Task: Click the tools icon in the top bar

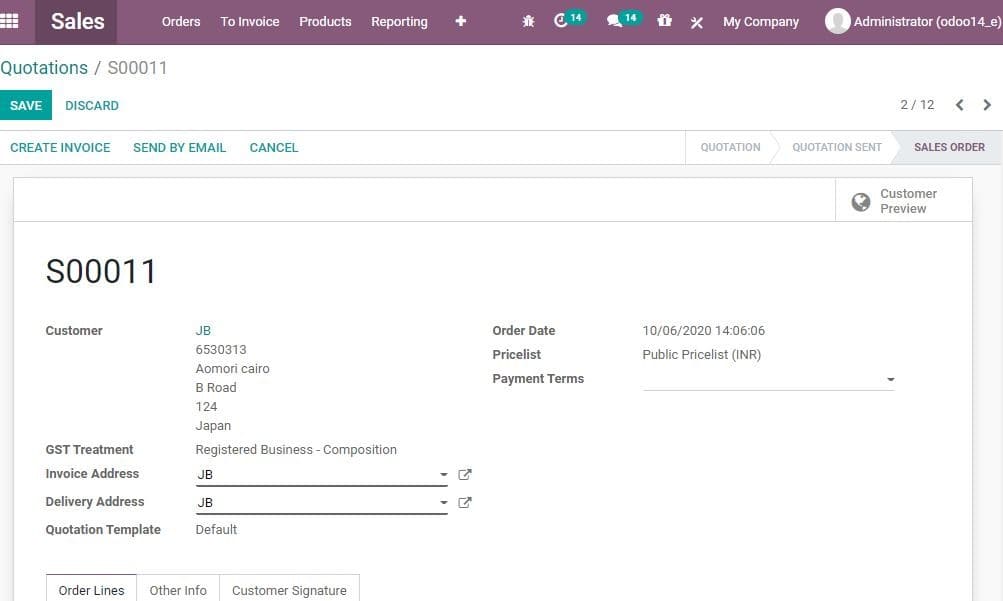Action: 697,21
